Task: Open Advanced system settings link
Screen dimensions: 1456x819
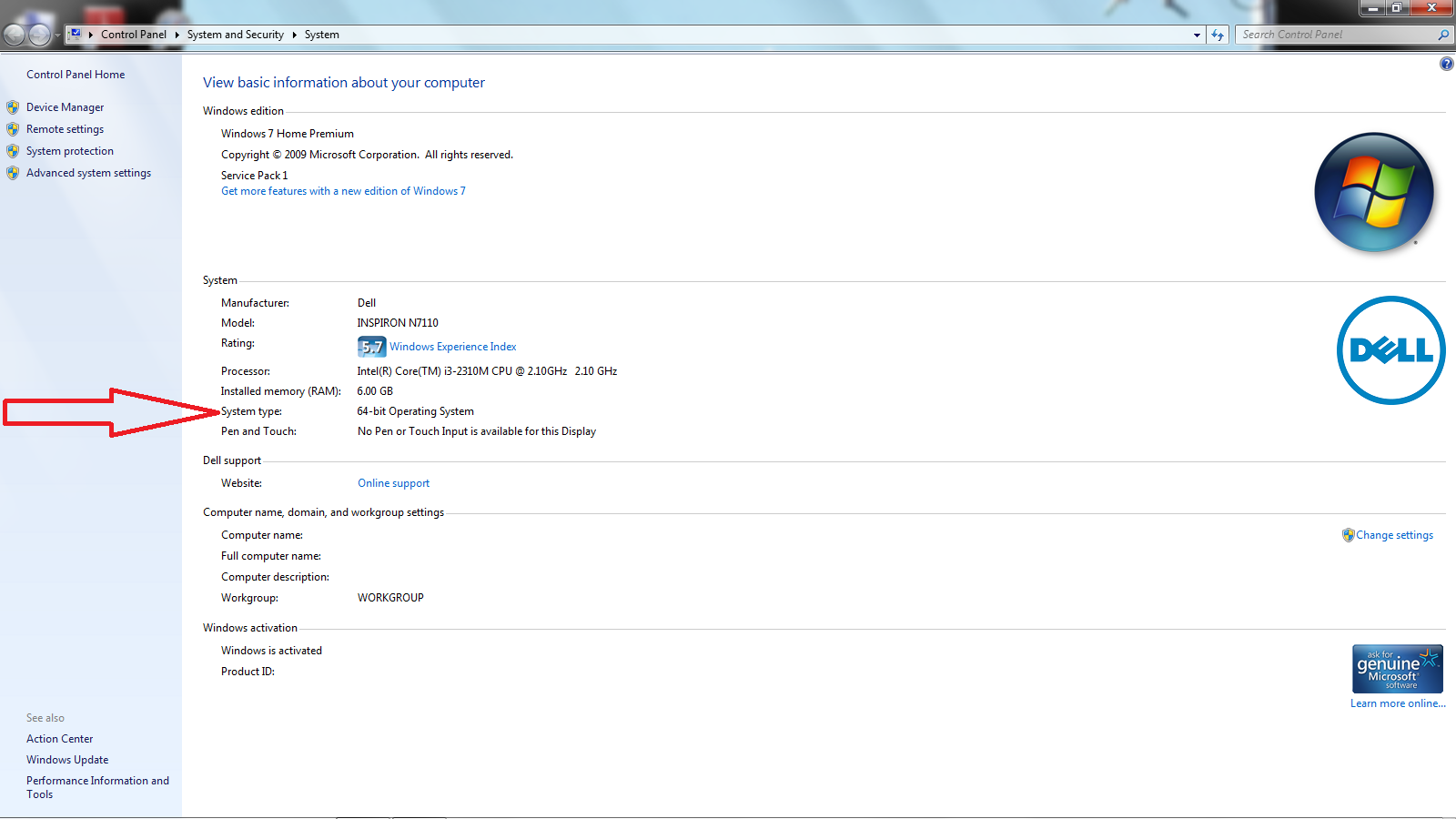Action: [88, 173]
